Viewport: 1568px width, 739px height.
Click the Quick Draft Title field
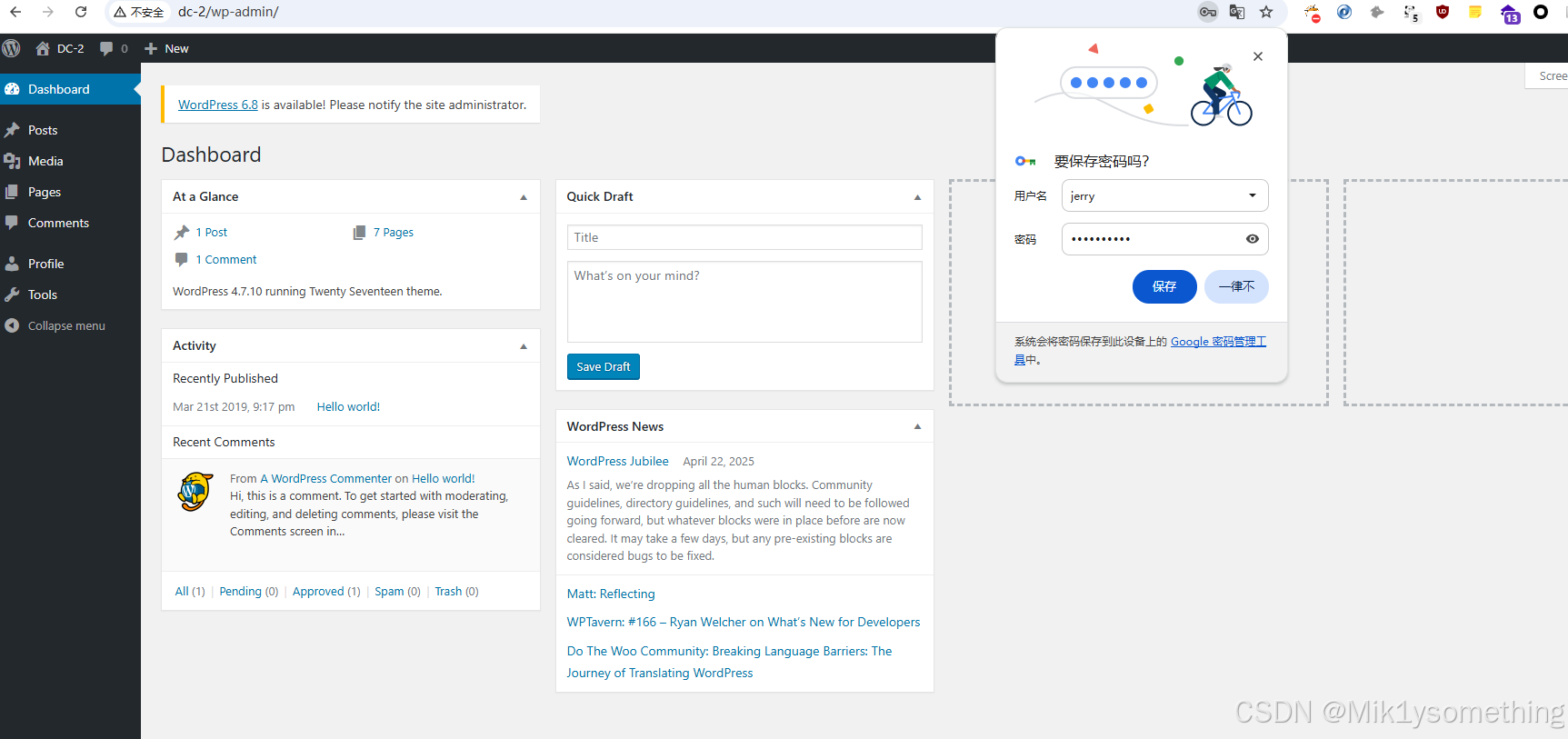tap(744, 237)
